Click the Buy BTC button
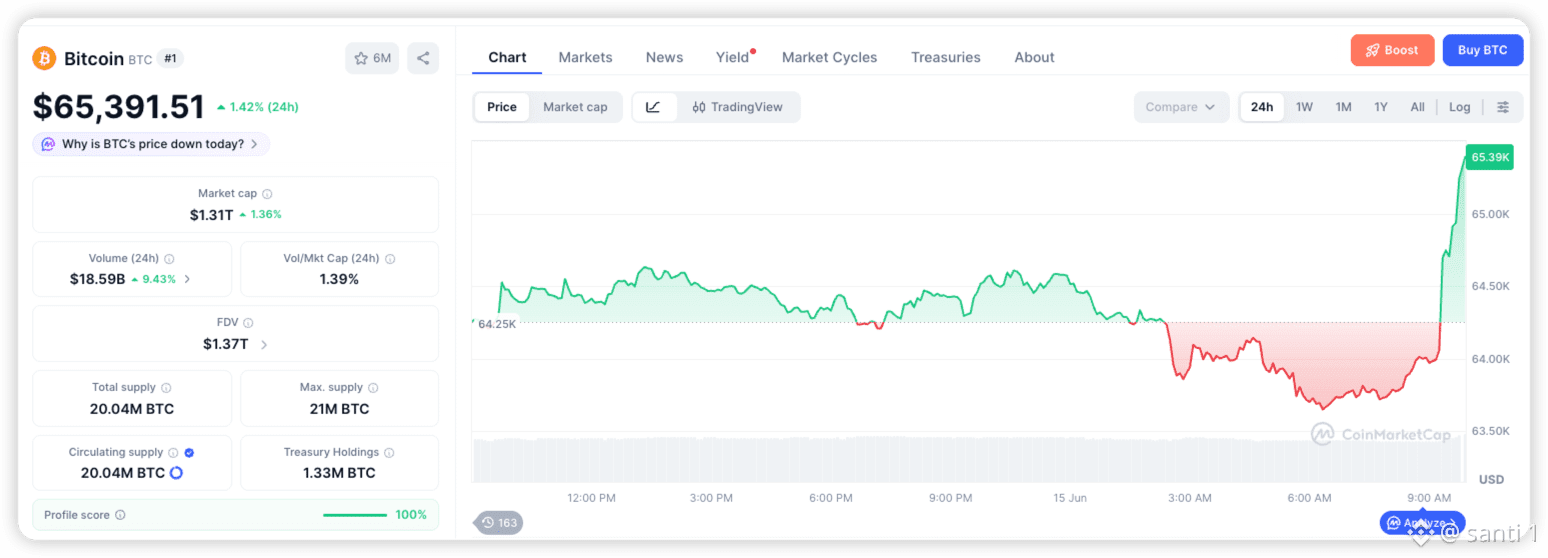Screen dimensions: 1548x558 pyautogui.click(x=1482, y=50)
